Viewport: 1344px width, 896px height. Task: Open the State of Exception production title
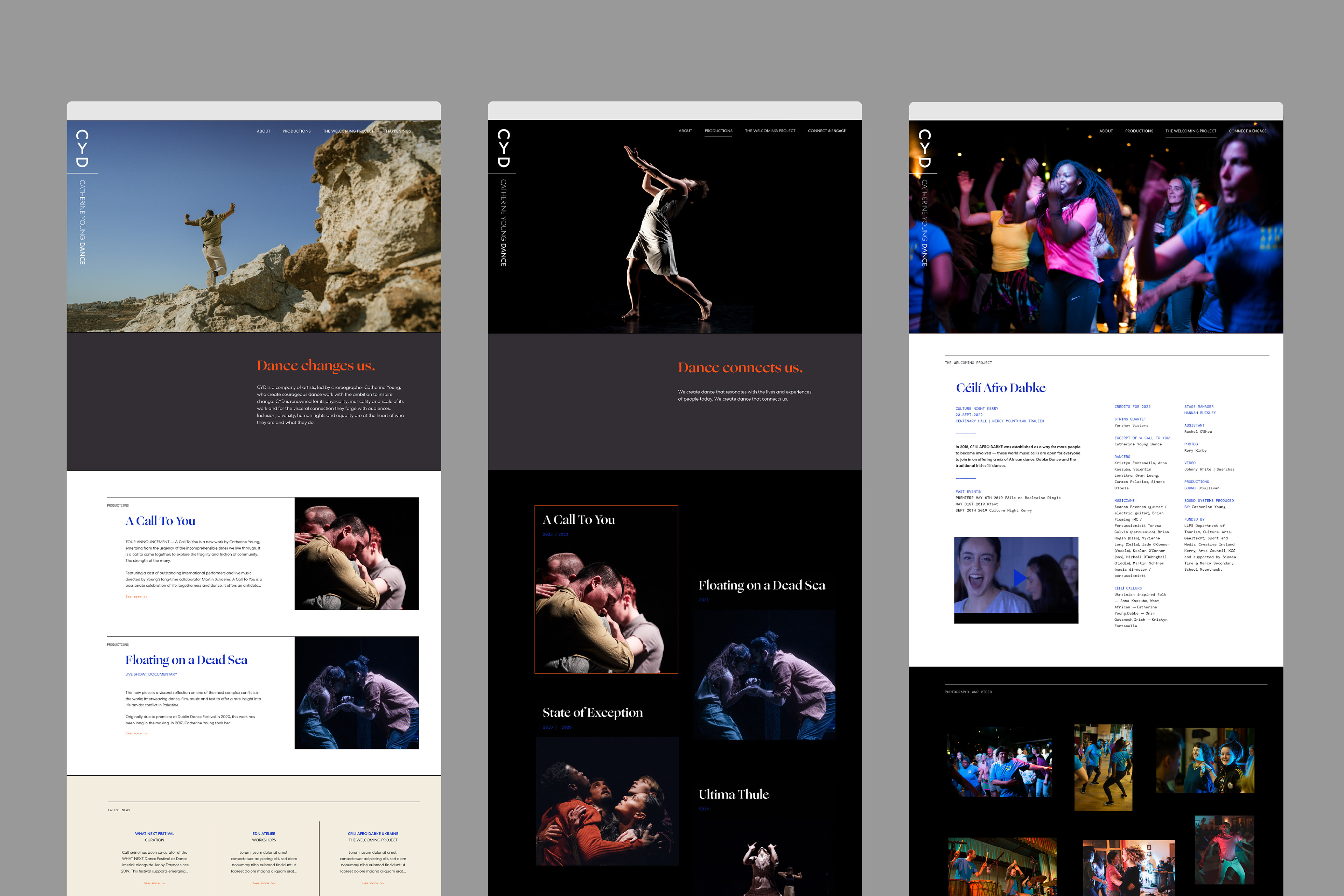[592, 713]
